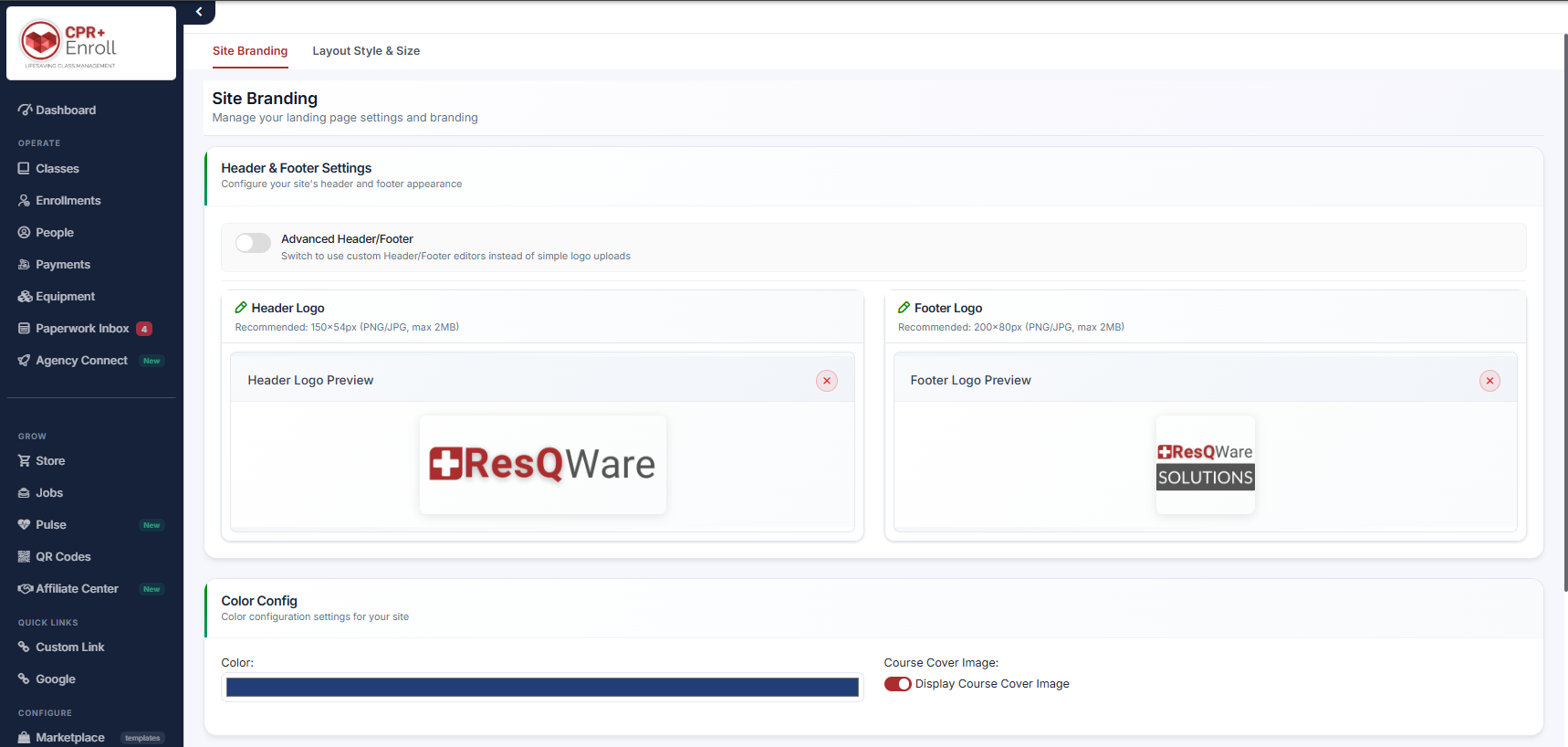Click the Pulse heartbeat icon
The height and width of the screenshot is (747, 1568).
pyautogui.click(x=25, y=524)
